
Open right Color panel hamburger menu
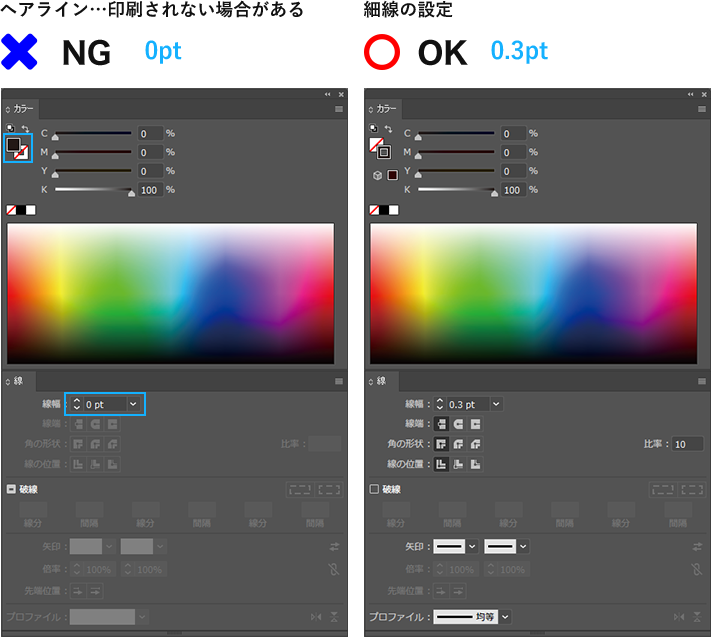pyautogui.click(x=702, y=109)
